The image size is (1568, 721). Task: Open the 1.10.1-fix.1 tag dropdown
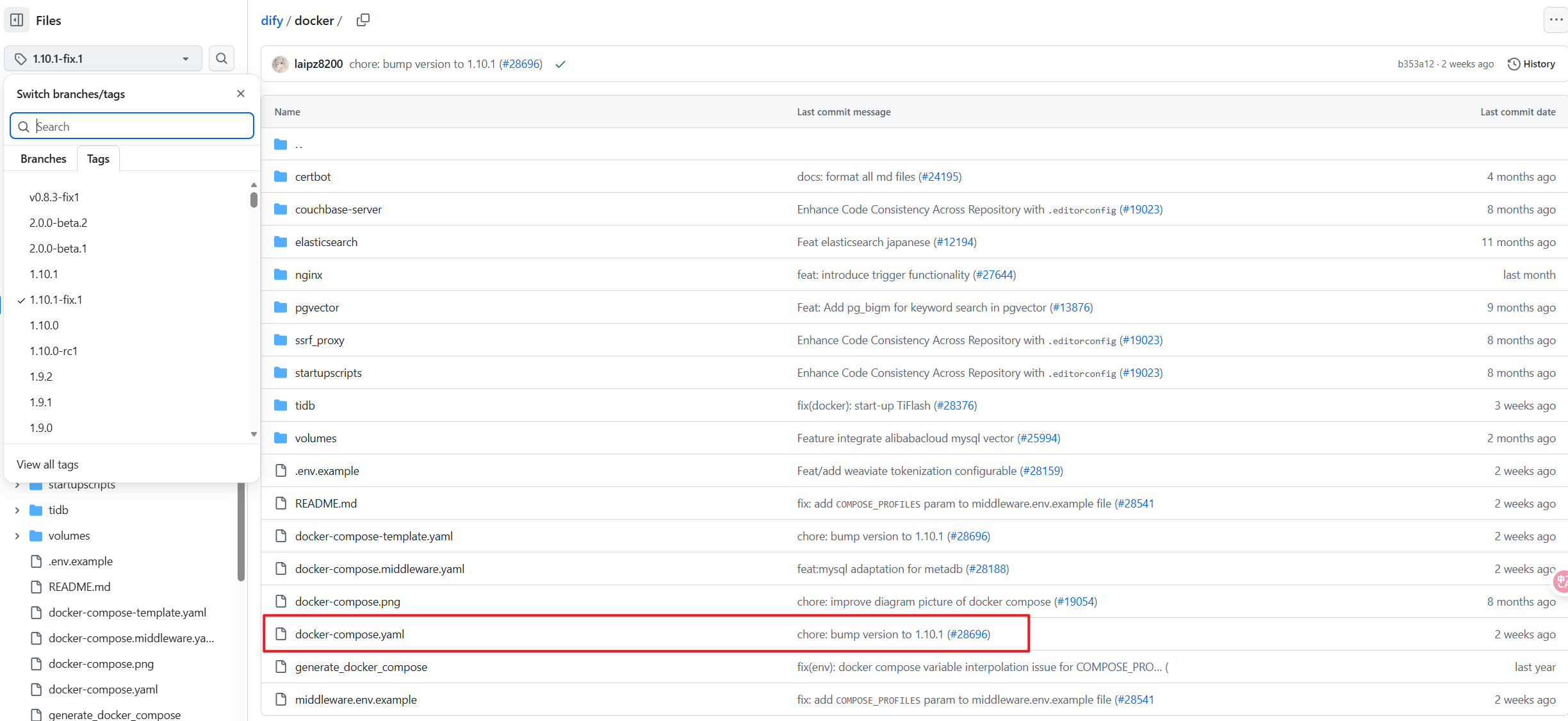coord(103,58)
